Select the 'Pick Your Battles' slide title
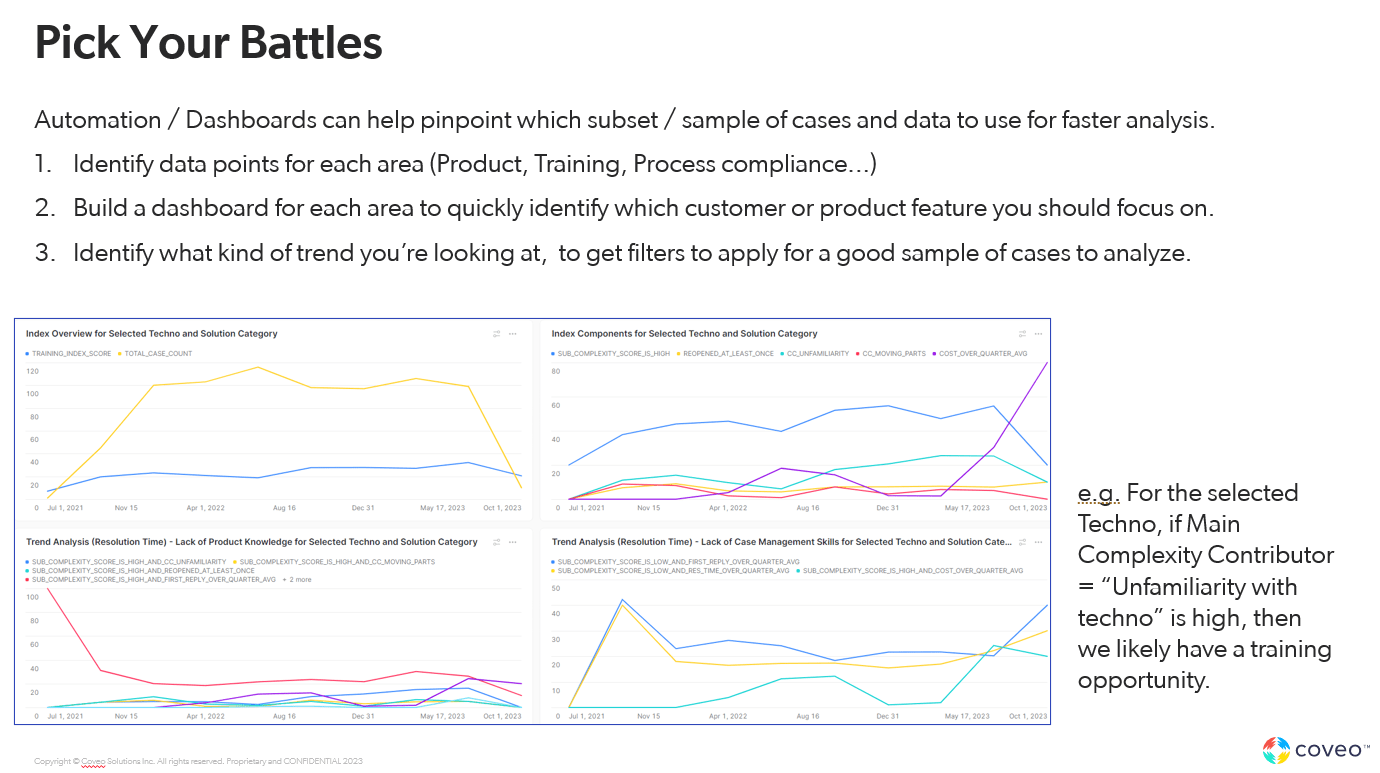Image resolution: width=1380 pixels, height=773 pixels. [208, 43]
